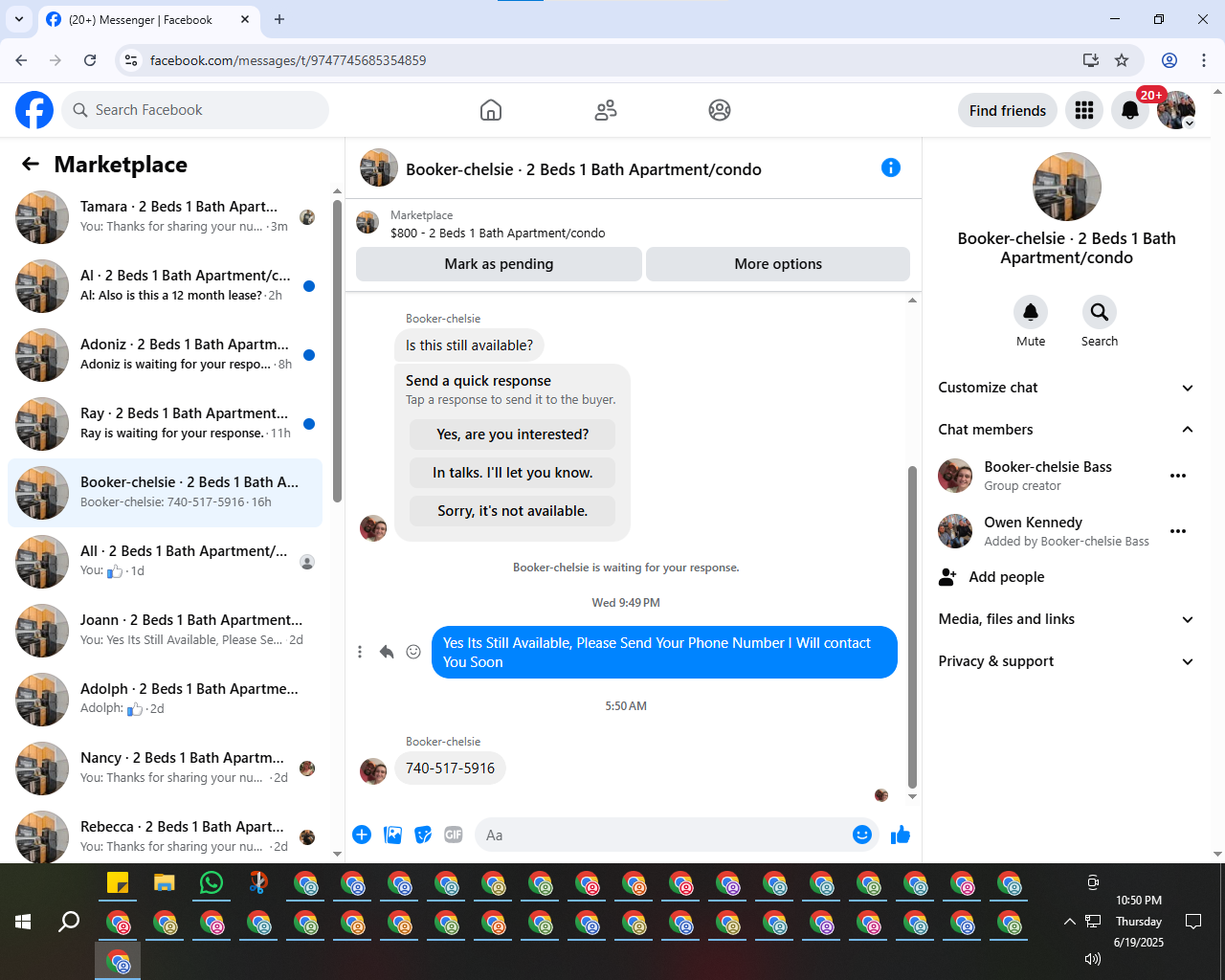Viewport: 1225px width, 980px height.
Task: Open the Groups icon in top navigation
Action: (x=720, y=110)
